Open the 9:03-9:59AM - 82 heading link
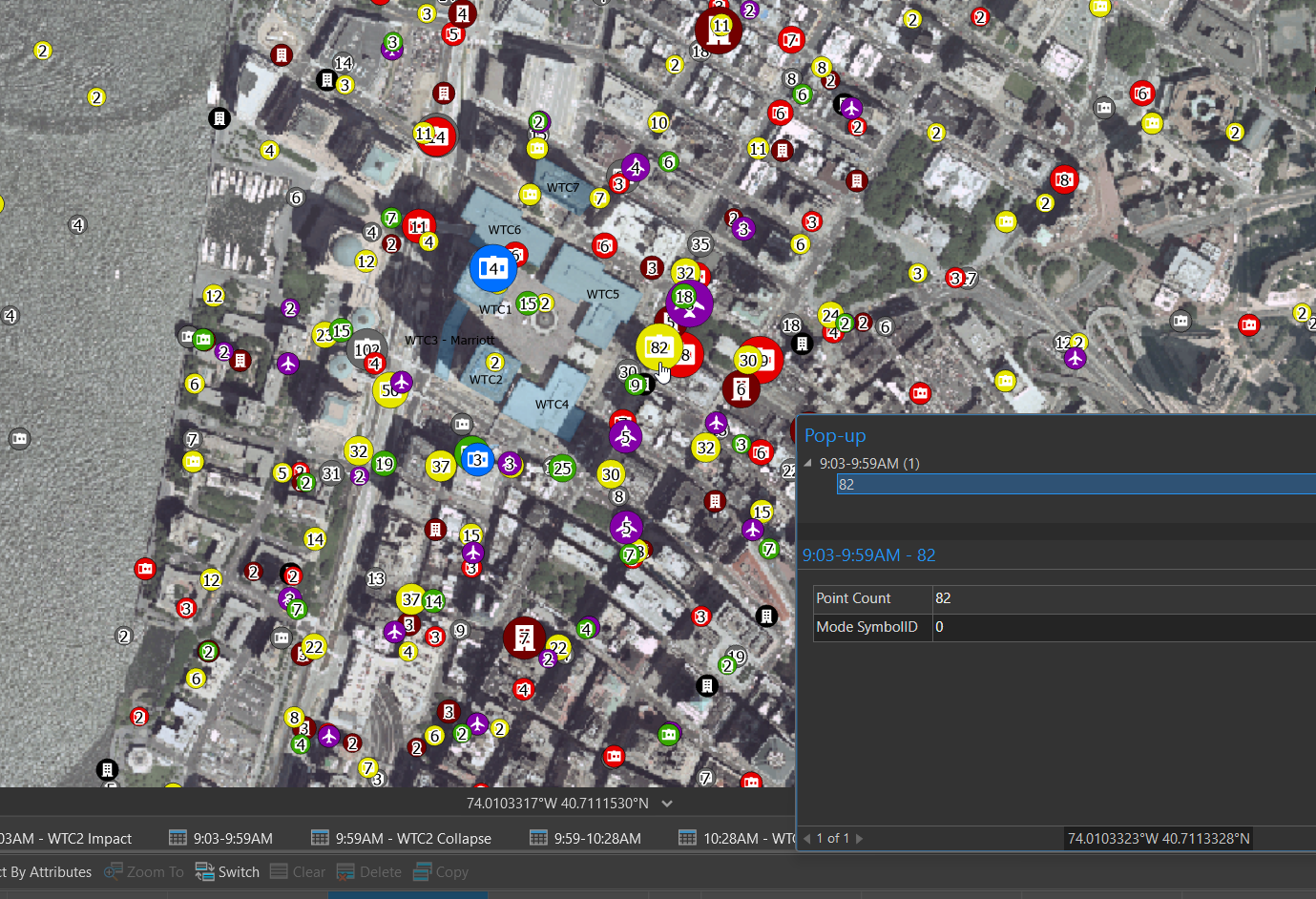Viewport: 1316px width, 899px height. (869, 554)
